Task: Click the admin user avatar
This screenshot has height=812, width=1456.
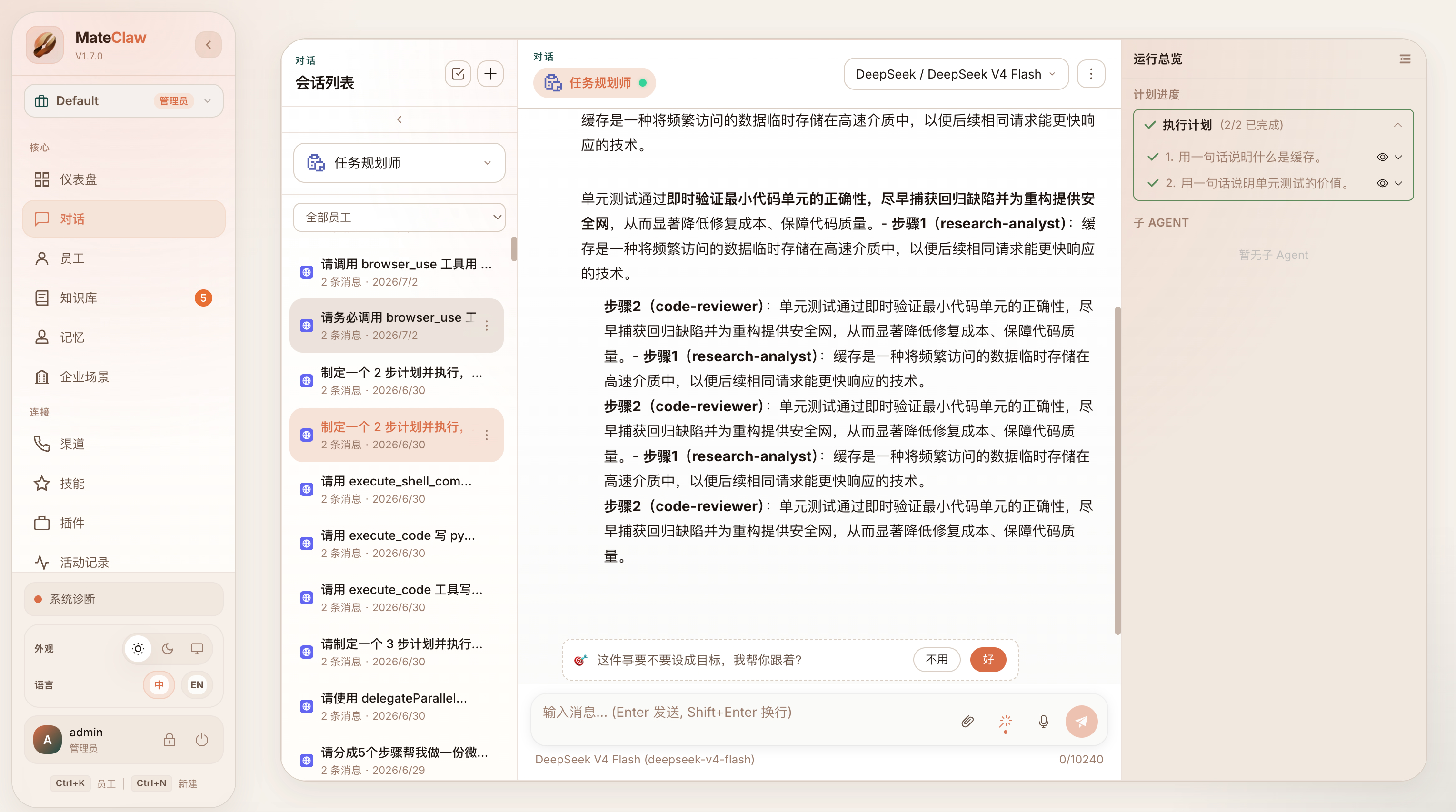Action: pos(48,740)
